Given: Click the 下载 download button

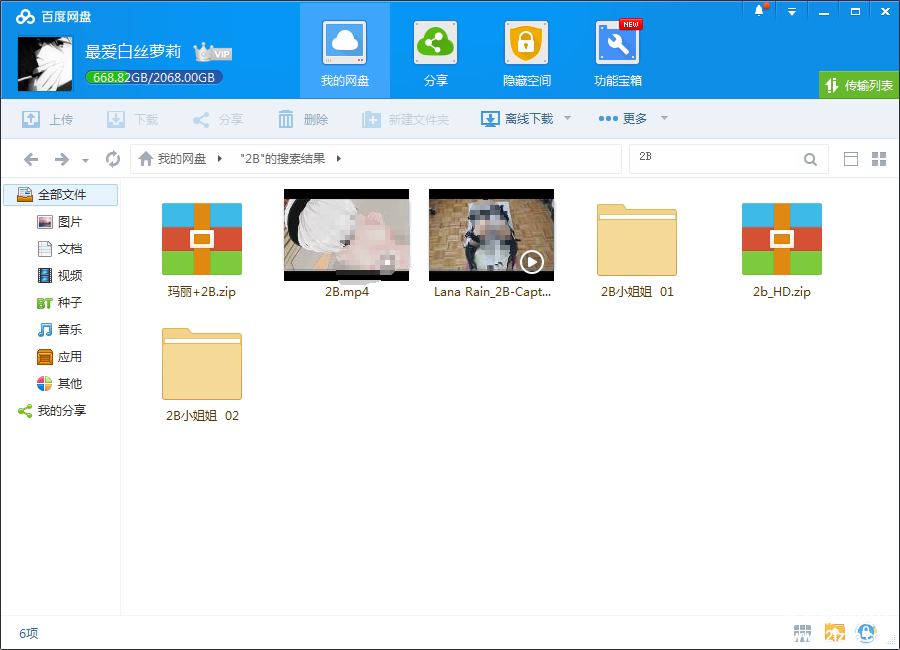Looking at the screenshot, I should tap(133, 119).
